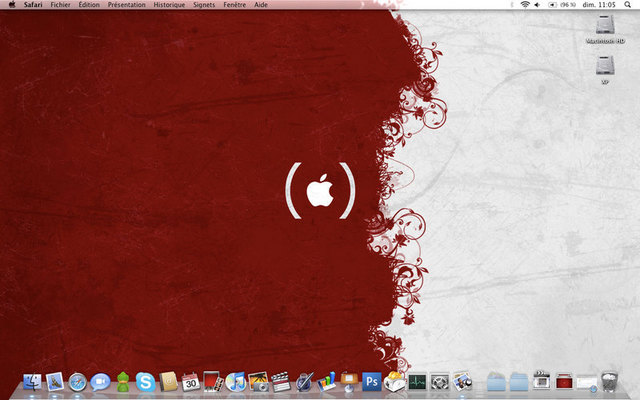640x400 pixels.
Task: Launch Keynote podium icon
Action: (x=349, y=382)
